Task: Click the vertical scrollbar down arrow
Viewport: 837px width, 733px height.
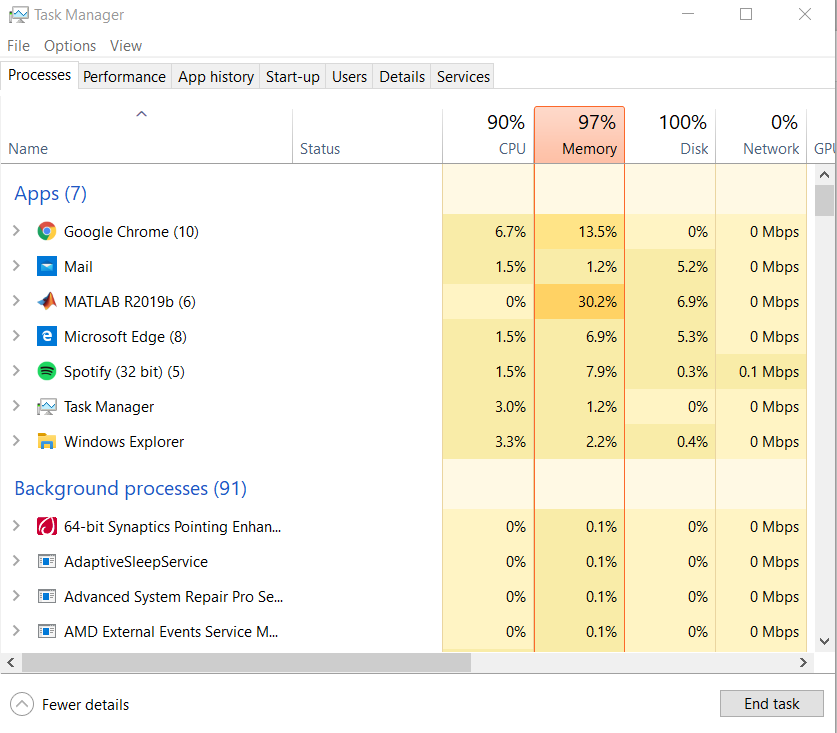Action: pos(824,641)
